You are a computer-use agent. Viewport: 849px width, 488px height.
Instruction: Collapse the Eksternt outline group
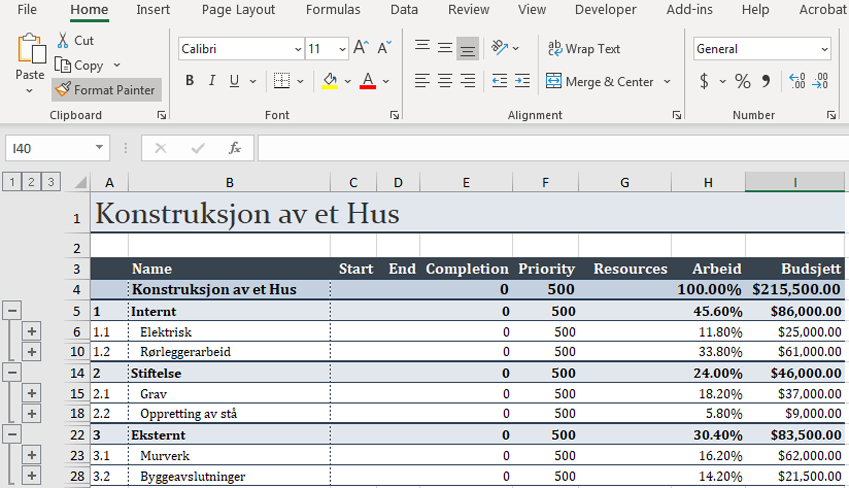tap(12, 434)
